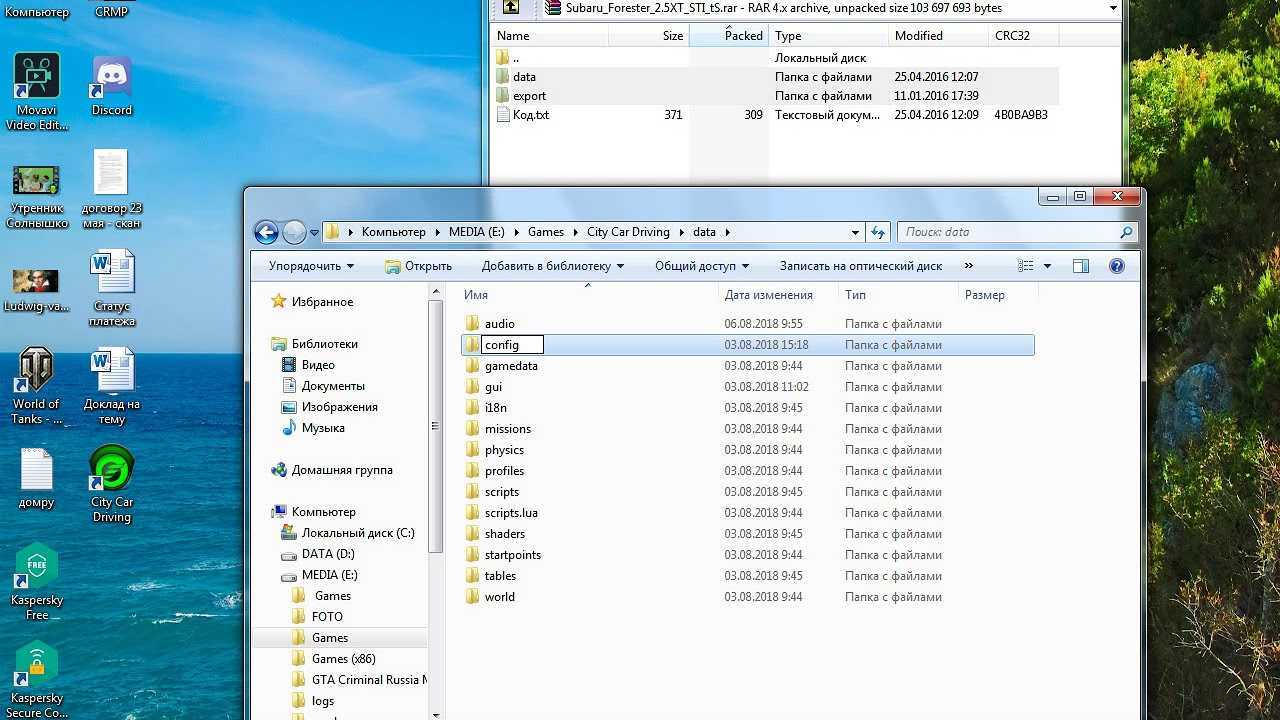Click Games breadcrumb segment
The height and width of the screenshot is (720, 1280).
[x=546, y=232]
